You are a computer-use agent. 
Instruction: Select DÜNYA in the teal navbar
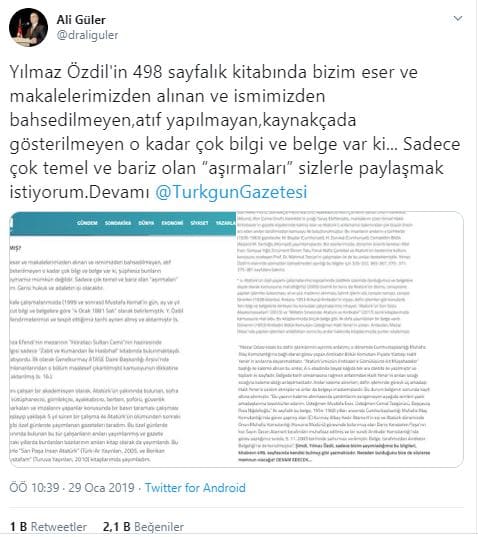tap(146, 223)
